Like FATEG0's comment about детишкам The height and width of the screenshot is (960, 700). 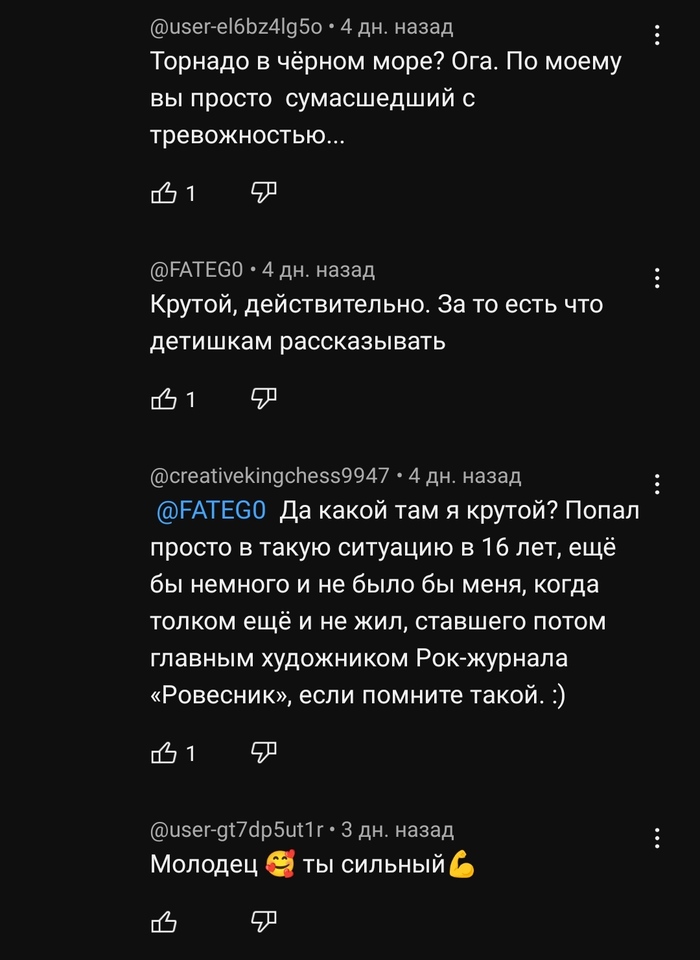(163, 399)
